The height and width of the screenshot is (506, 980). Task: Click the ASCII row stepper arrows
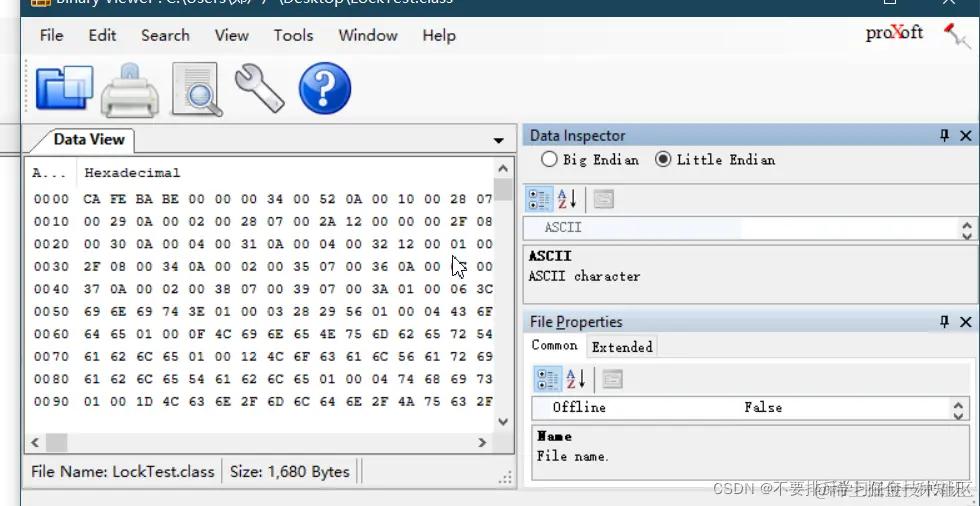coord(967,229)
